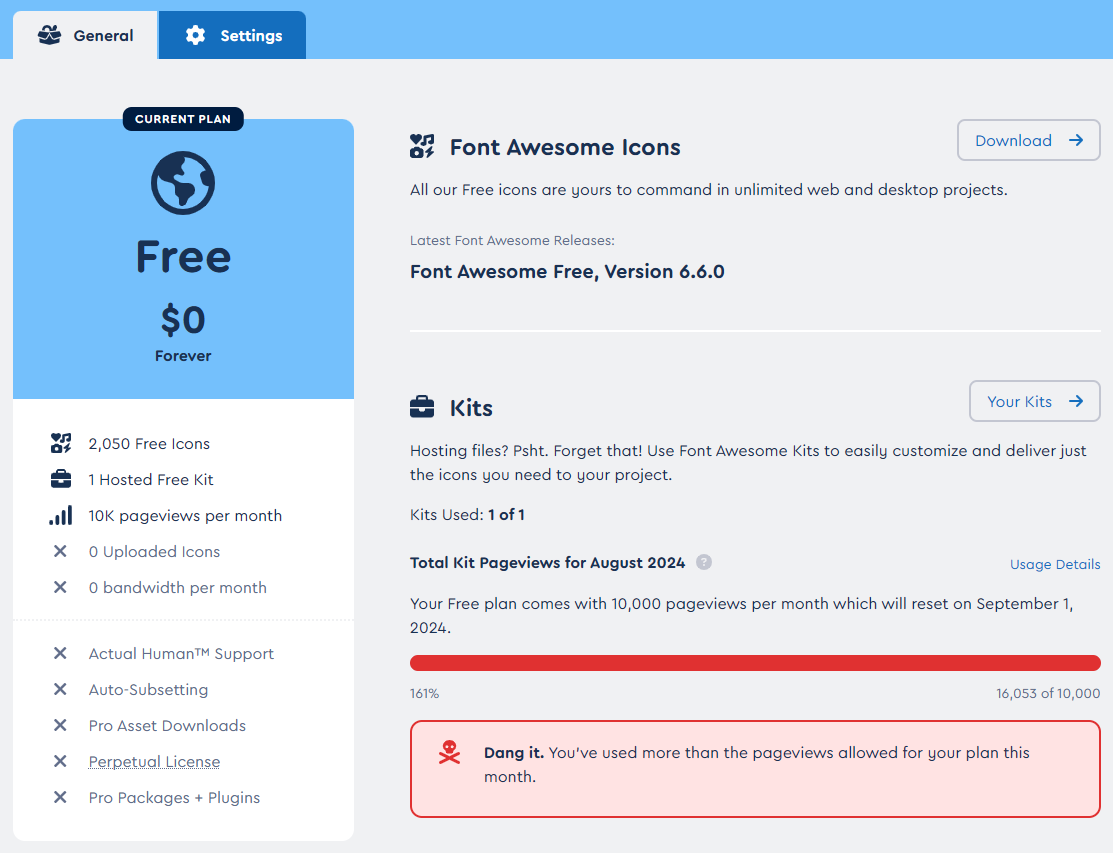Viewport: 1113px width, 853px height.
Task: Click the X icon beside Actual Human Support
Action: point(60,653)
